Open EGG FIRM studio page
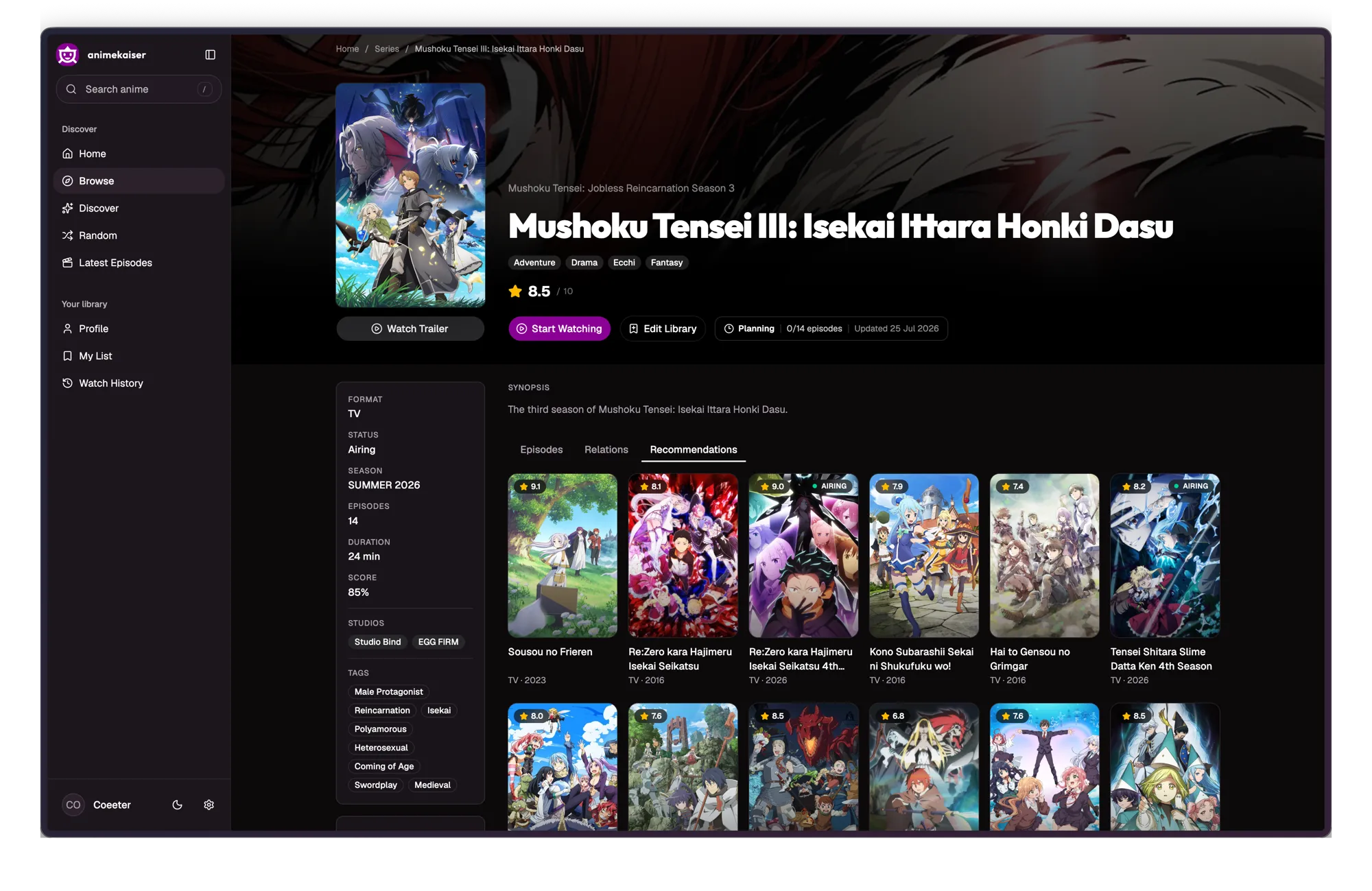 click(438, 642)
